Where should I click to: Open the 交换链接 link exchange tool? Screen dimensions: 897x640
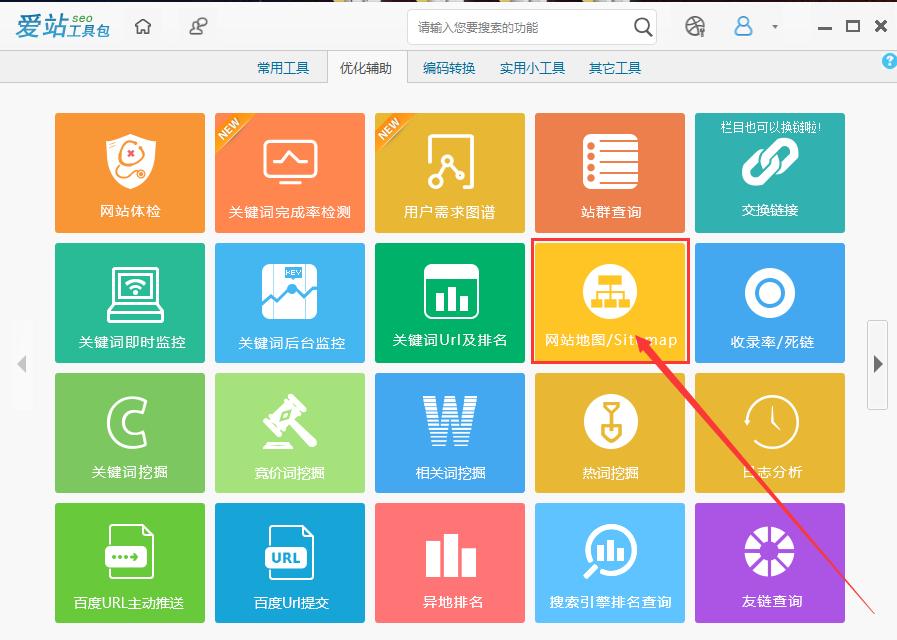(x=769, y=172)
